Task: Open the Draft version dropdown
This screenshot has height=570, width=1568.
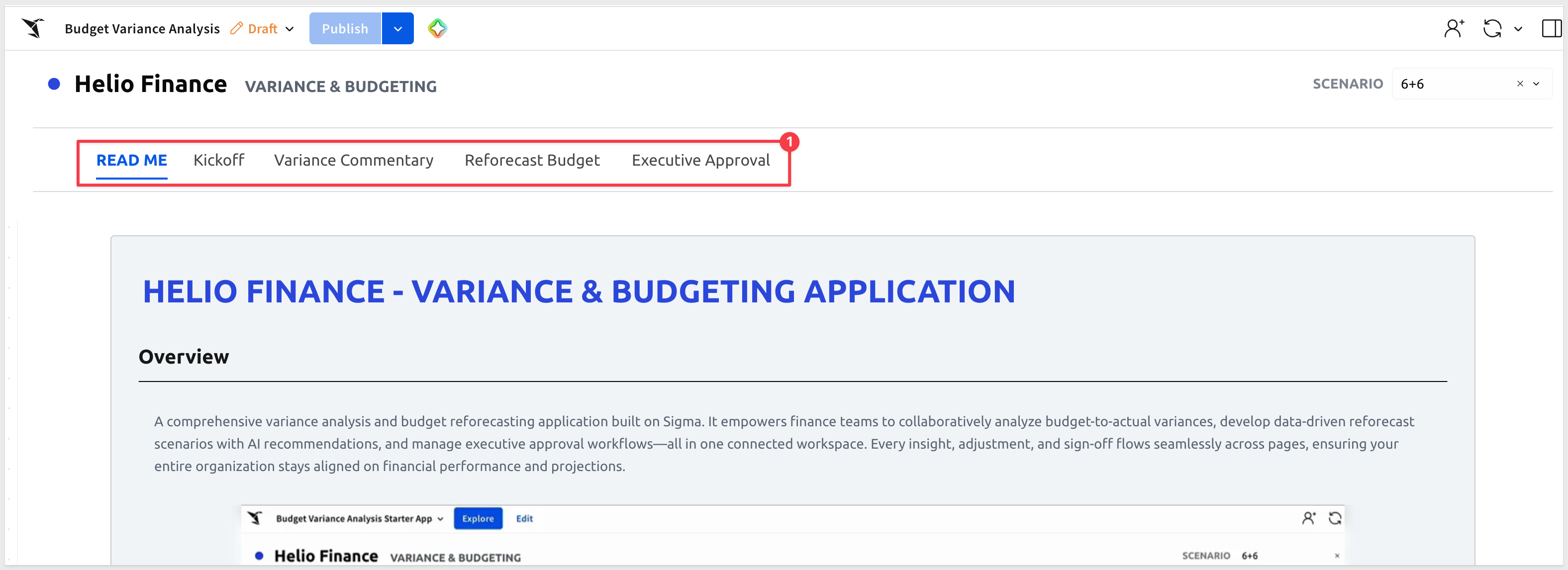Action: point(290,28)
